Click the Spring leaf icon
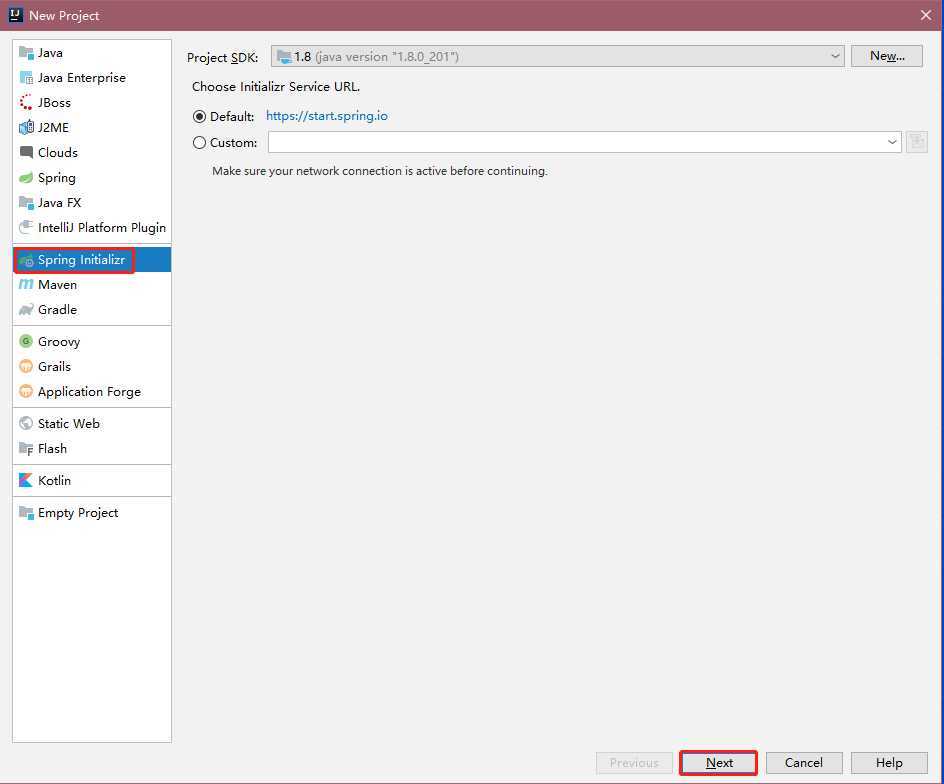 coord(26,178)
